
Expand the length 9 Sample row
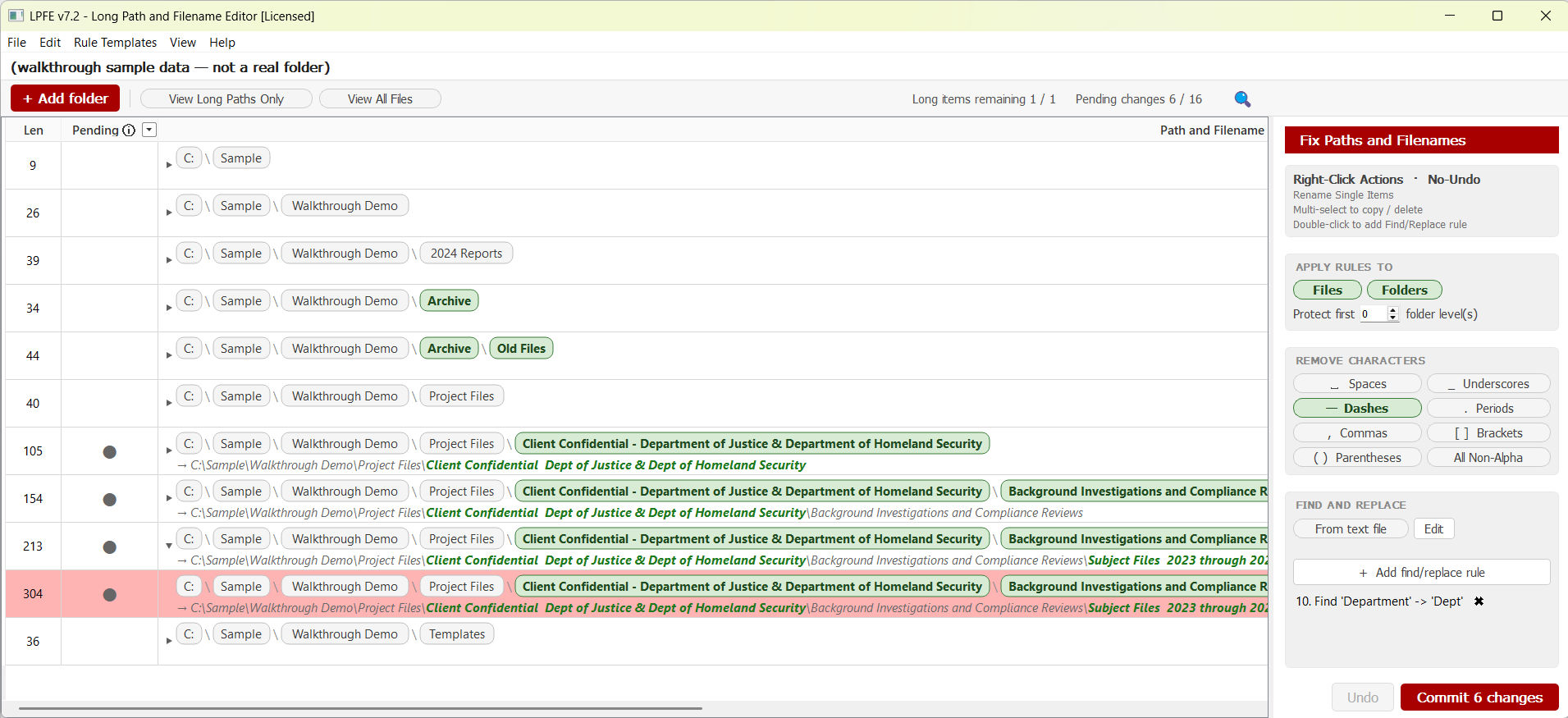169,166
